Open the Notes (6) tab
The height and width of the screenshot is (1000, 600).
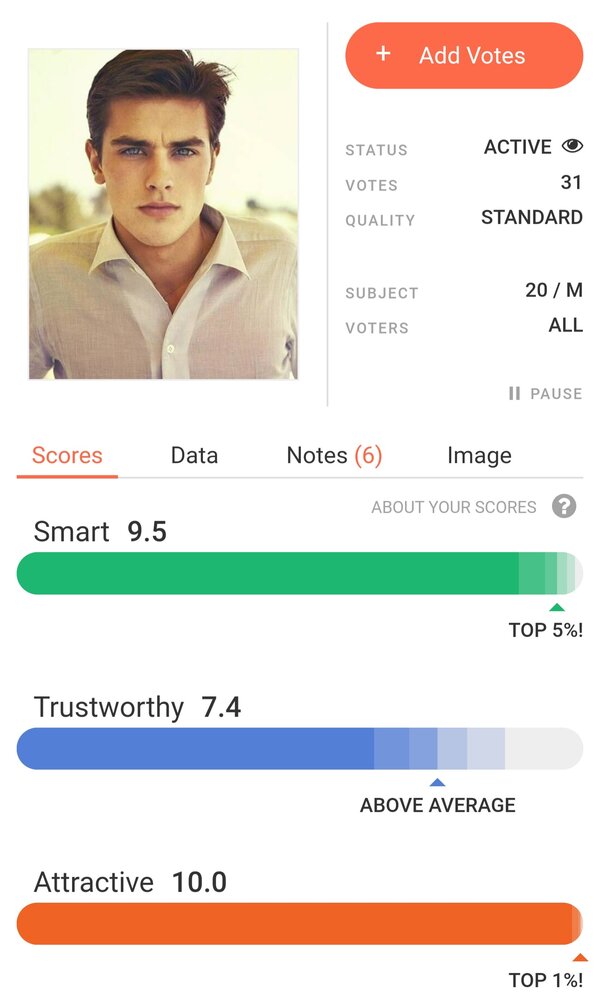(x=334, y=455)
